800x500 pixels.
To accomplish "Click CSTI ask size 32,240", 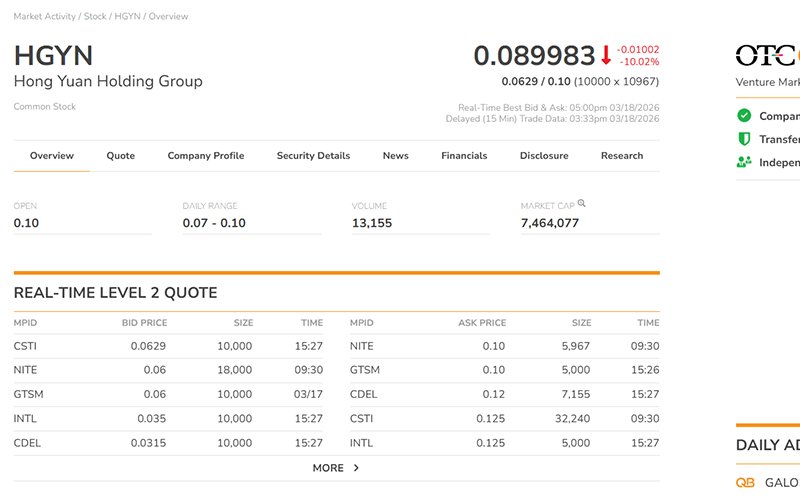I will tap(572, 418).
